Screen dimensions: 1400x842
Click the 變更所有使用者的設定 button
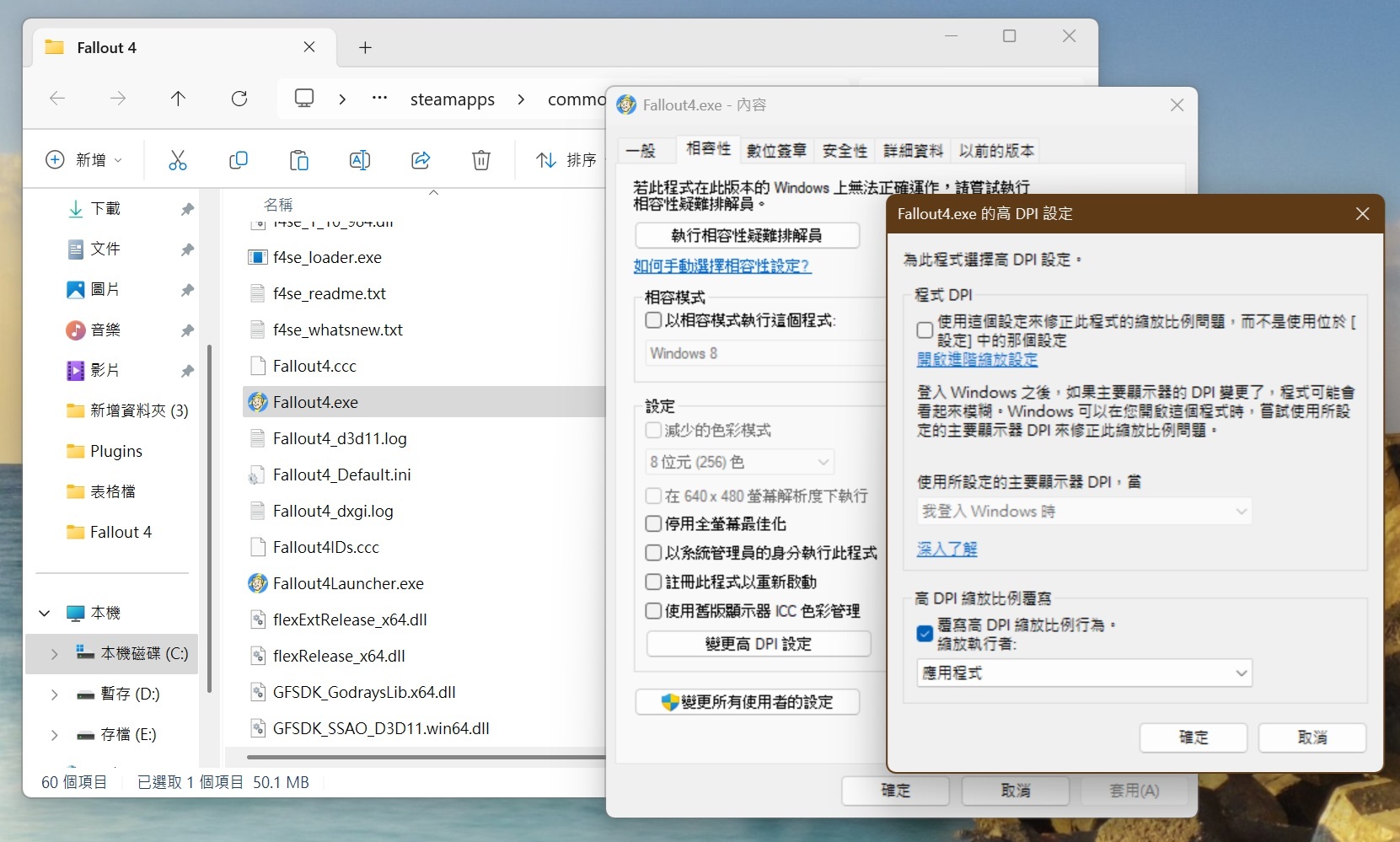coord(747,702)
